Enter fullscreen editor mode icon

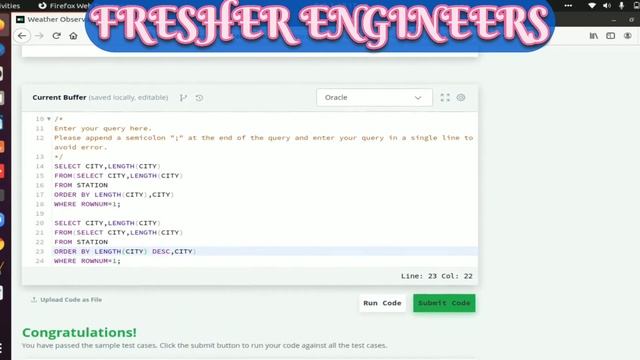coord(445,98)
